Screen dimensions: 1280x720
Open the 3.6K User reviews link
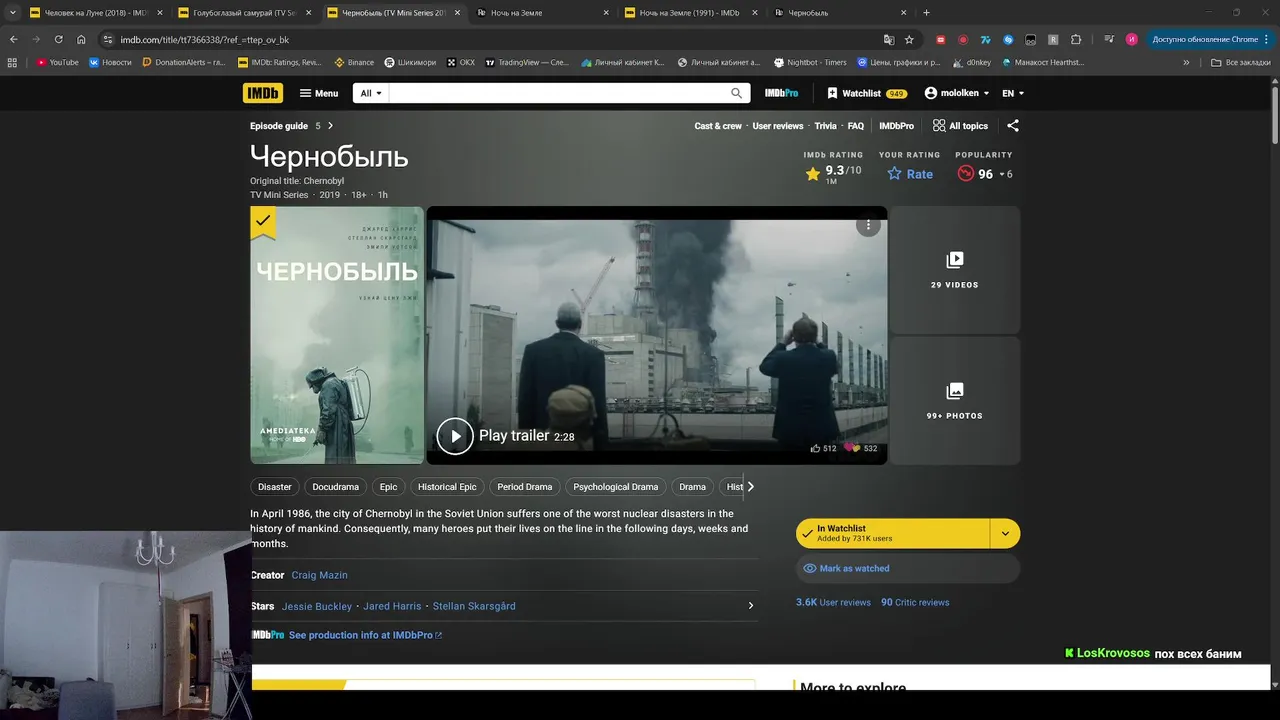pos(833,602)
